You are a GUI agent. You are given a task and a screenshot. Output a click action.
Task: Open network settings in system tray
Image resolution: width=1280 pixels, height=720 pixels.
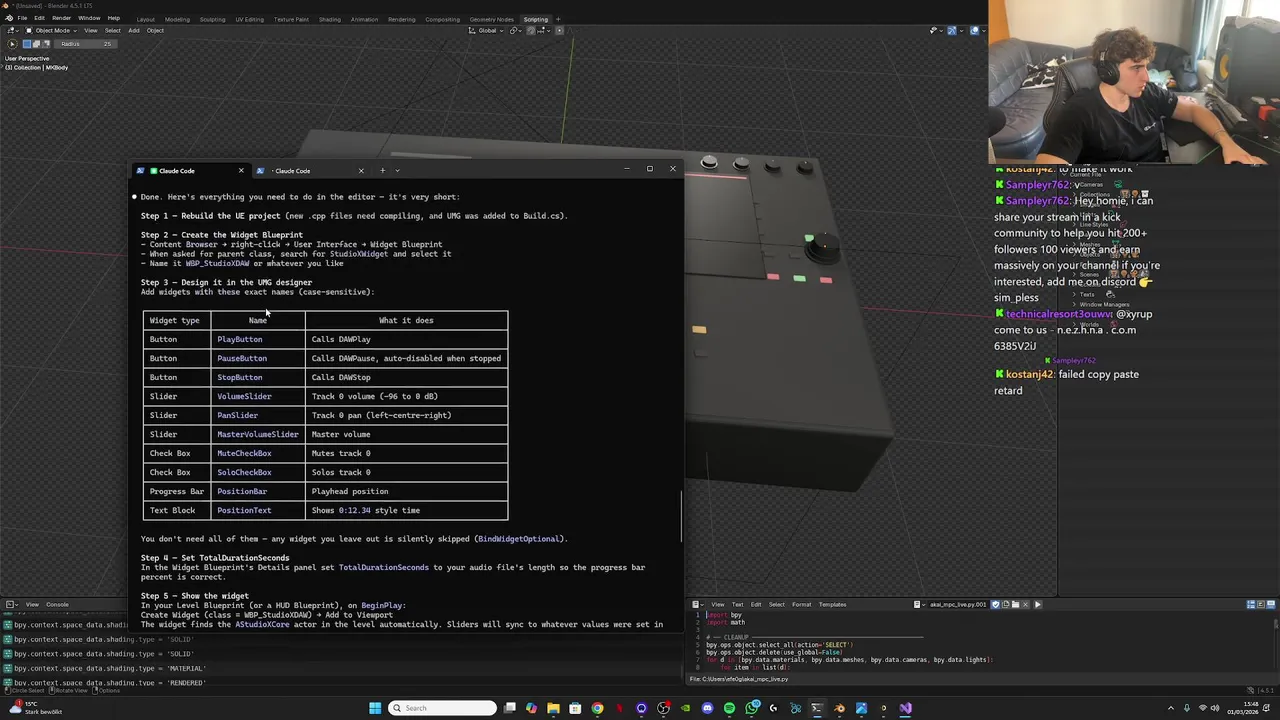[x=1202, y=708]
